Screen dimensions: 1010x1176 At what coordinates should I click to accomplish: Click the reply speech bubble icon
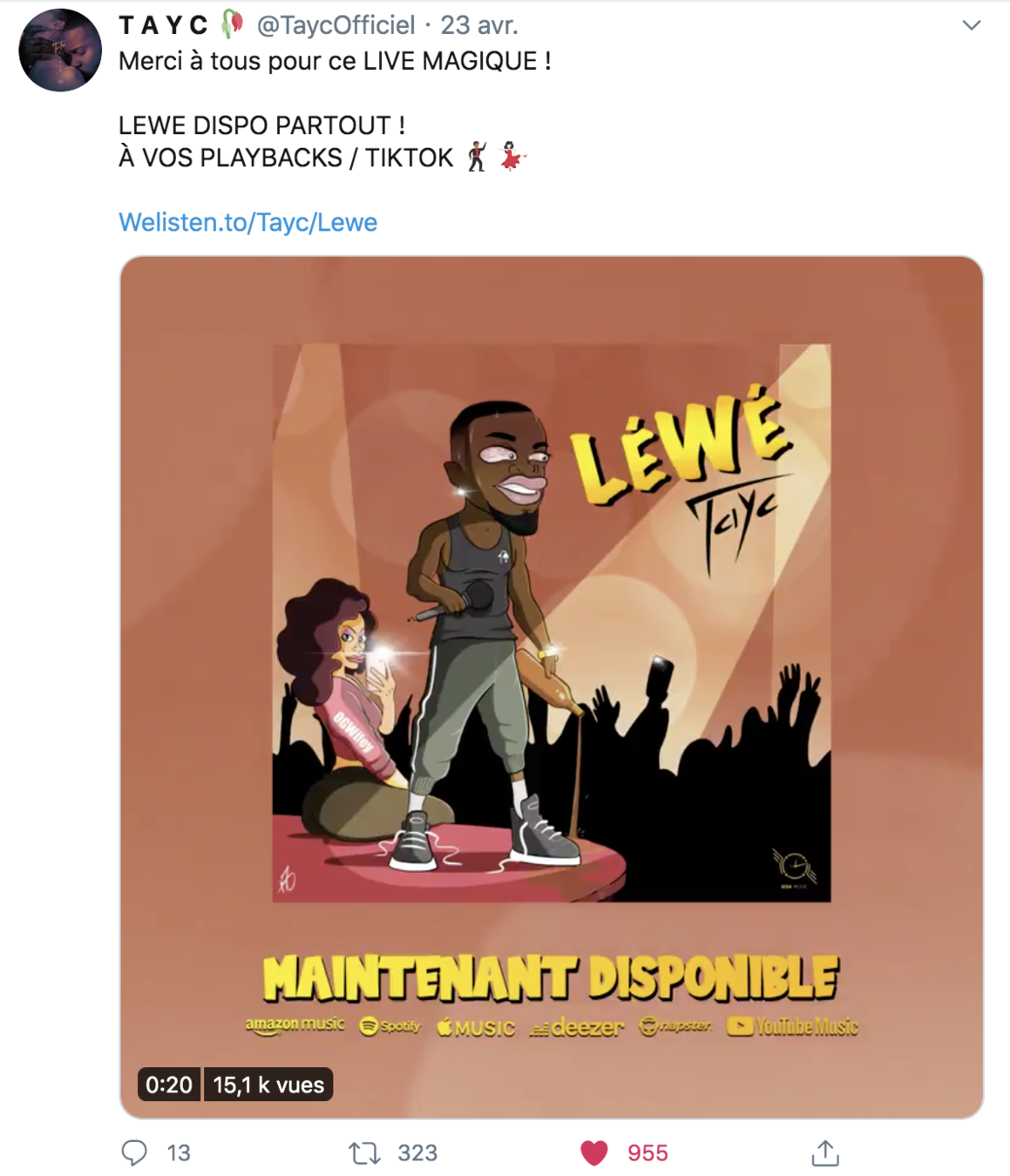click(134, 1152)
